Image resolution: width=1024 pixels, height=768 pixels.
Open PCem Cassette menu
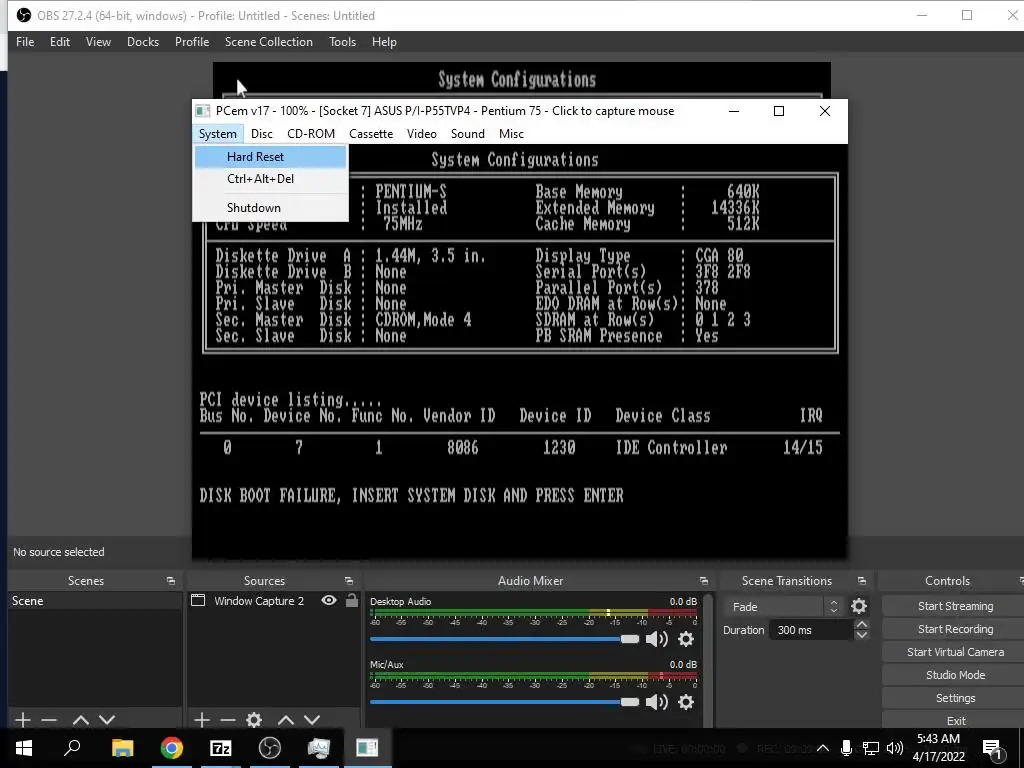point(371,134)
